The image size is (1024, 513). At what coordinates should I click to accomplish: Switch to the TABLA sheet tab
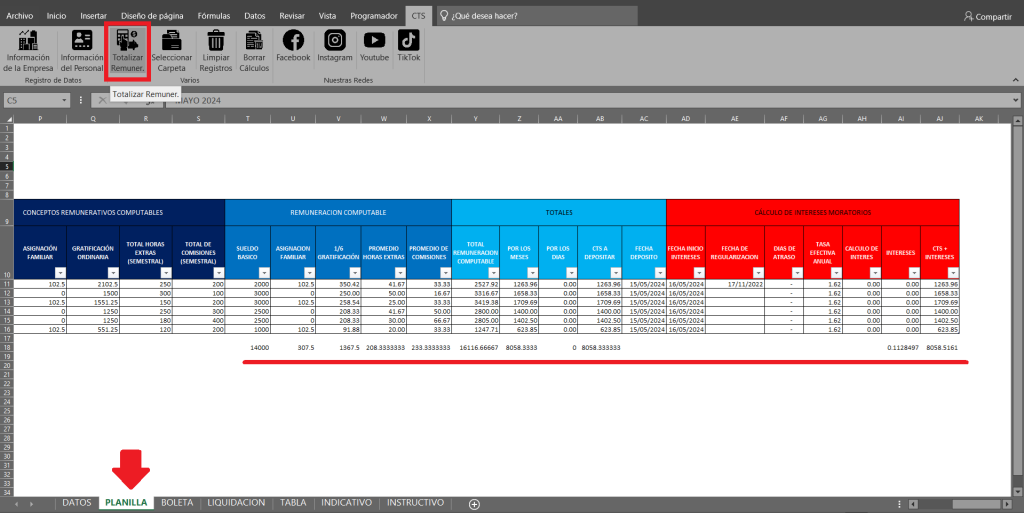point(293,503)
